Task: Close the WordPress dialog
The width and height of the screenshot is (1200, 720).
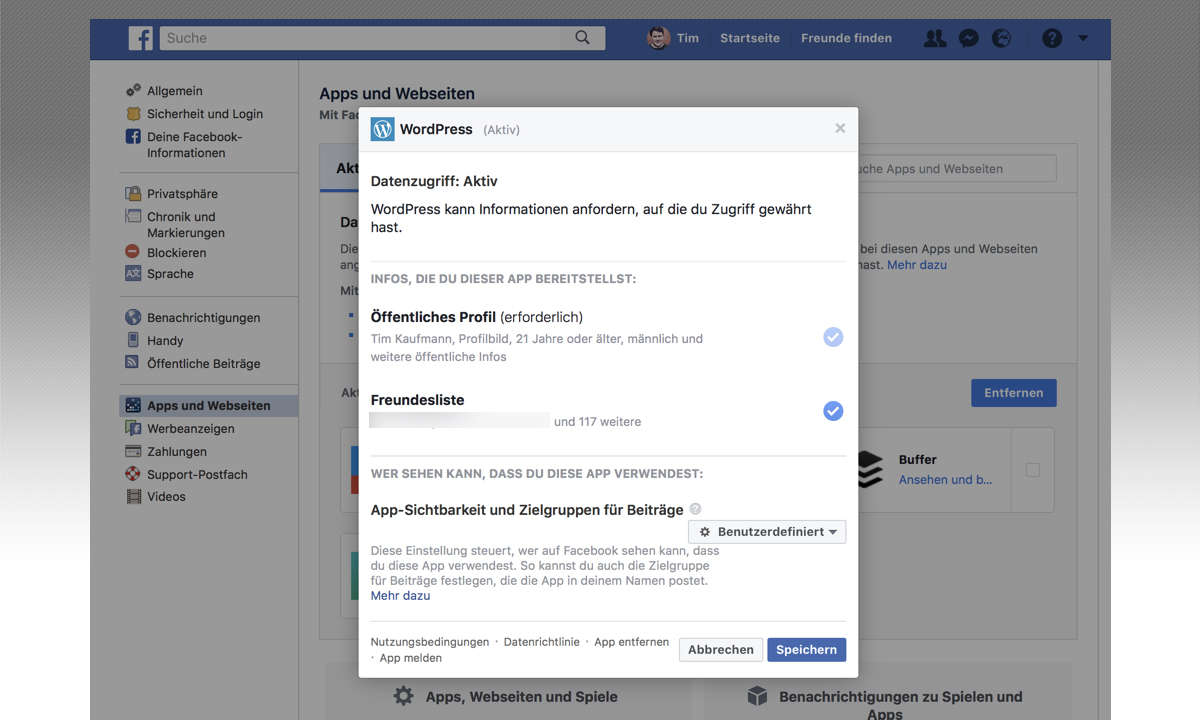Action: 840,128
